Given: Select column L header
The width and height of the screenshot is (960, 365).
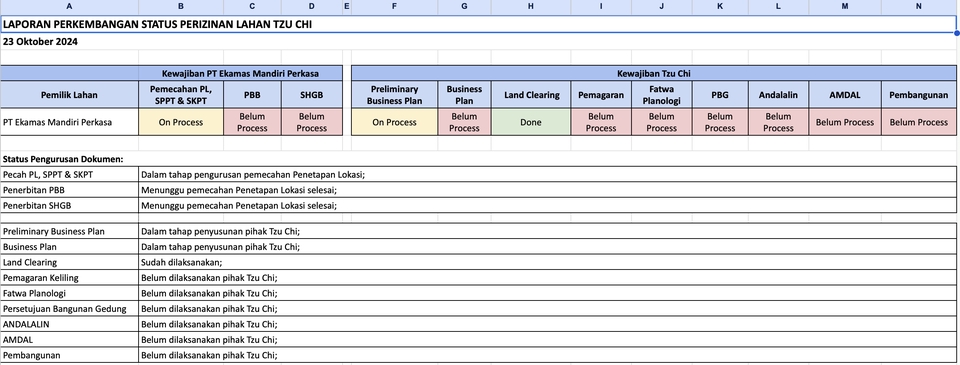Looking at the screenshot, I should [x=778, y=7].
